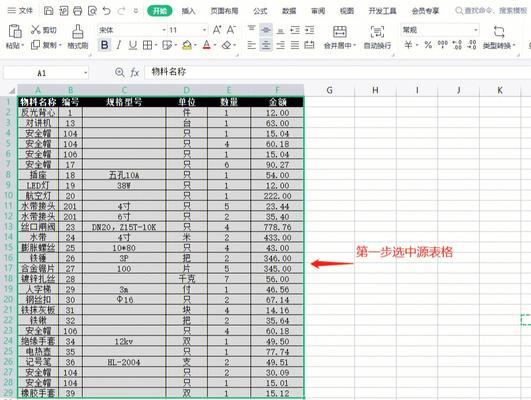Toggle align left
Image resolution: width=531 pixels, height=400 pixels.
click(x=252, y=45)
